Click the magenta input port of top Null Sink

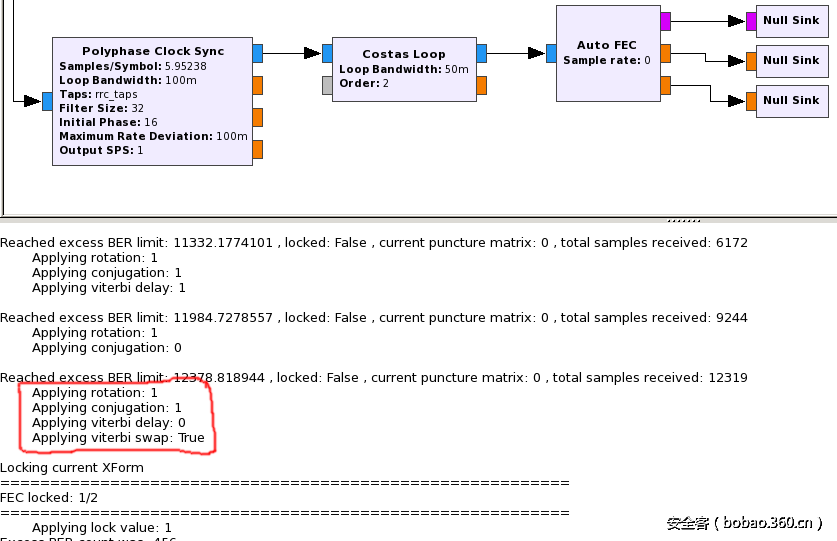click(751, 21)
